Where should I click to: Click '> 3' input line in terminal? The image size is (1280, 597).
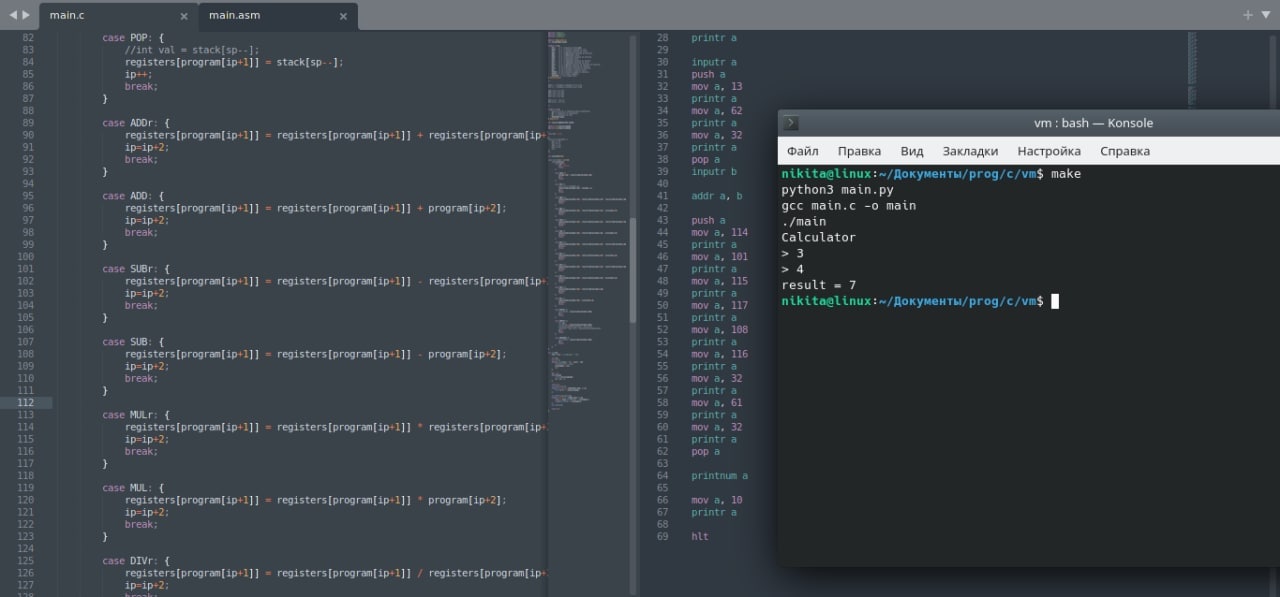click(792, 253)
